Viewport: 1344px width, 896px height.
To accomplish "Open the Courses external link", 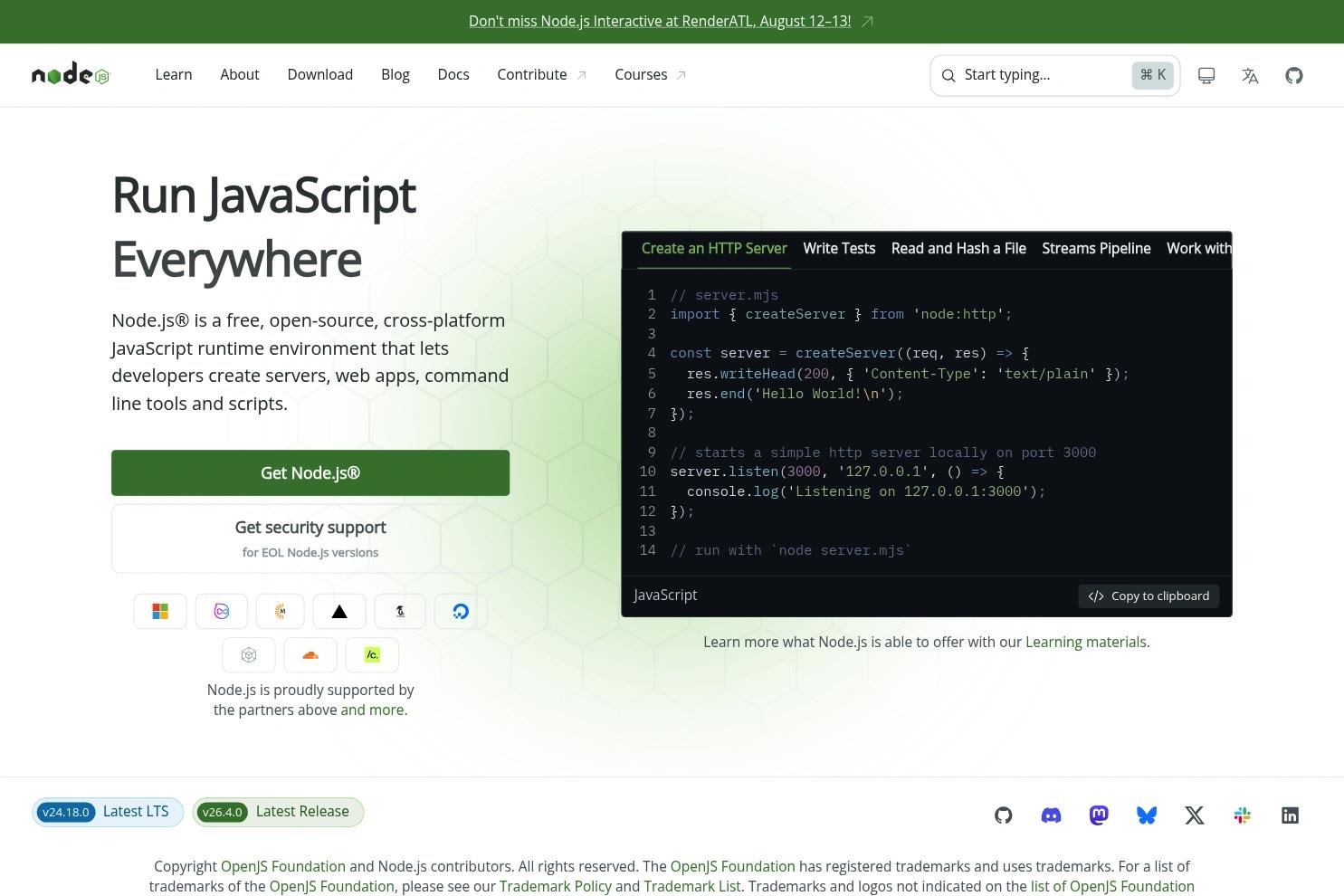I will (651, 75).
